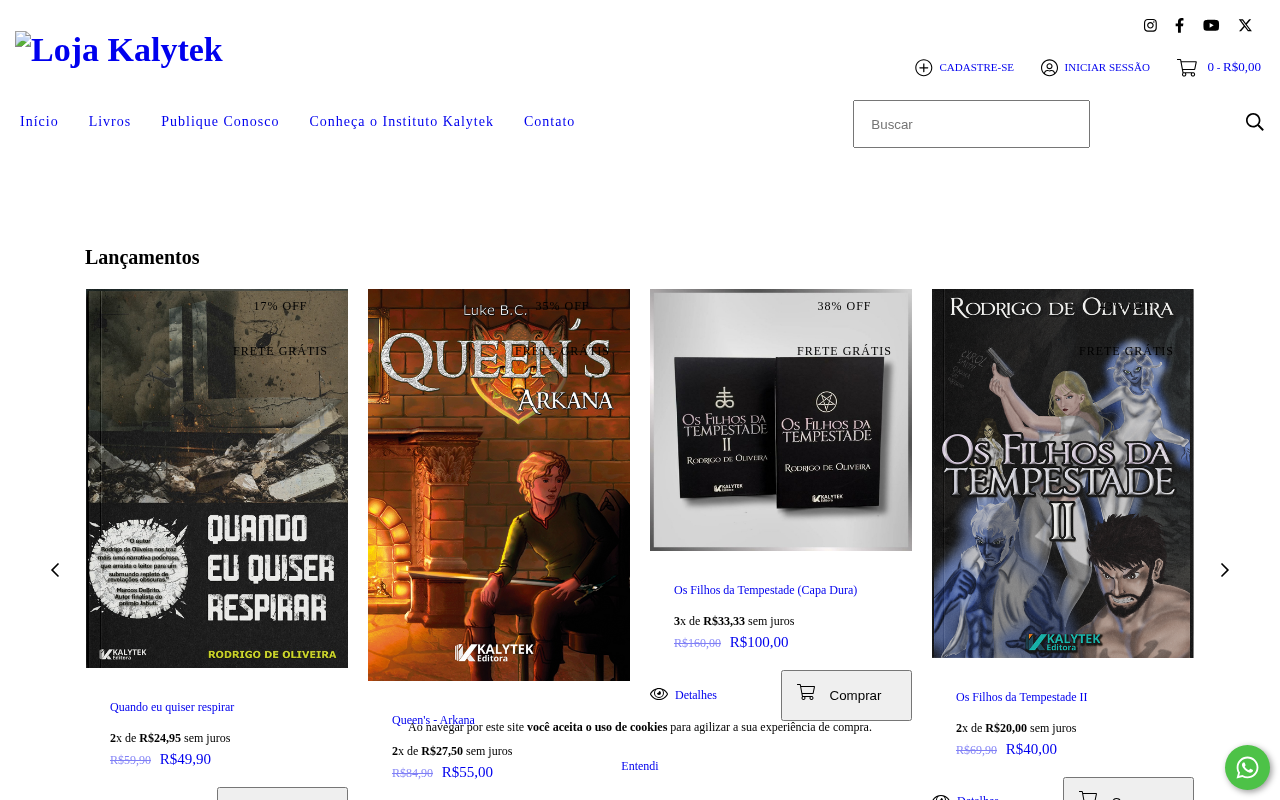
Task: Click Os Filhos da Tempestade (Capa Dura) title
Action: (765, 590)
